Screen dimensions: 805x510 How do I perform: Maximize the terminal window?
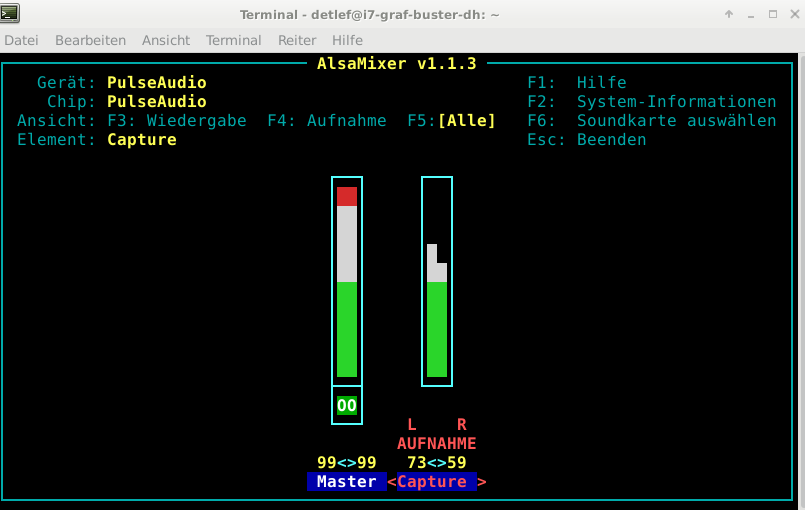point(773,14)
